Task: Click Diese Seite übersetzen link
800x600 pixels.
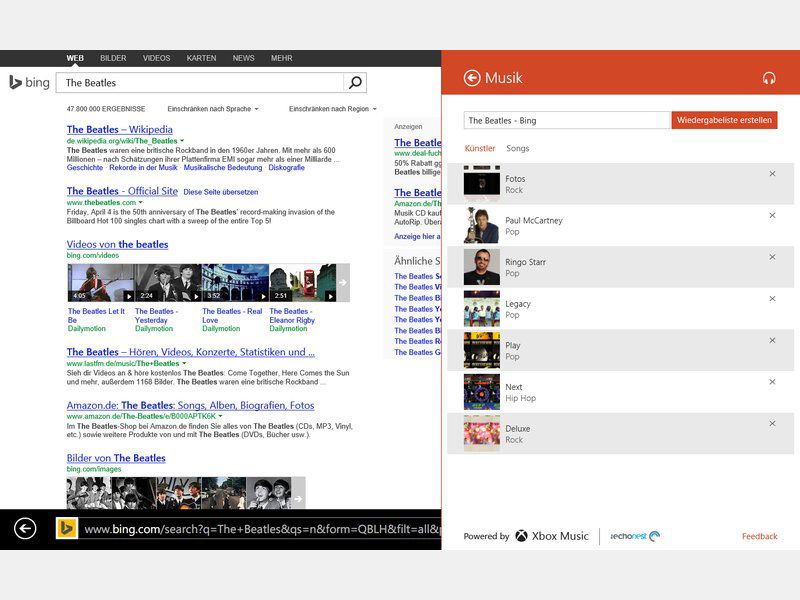Action: pyautogui.click(x=221, y=192)
